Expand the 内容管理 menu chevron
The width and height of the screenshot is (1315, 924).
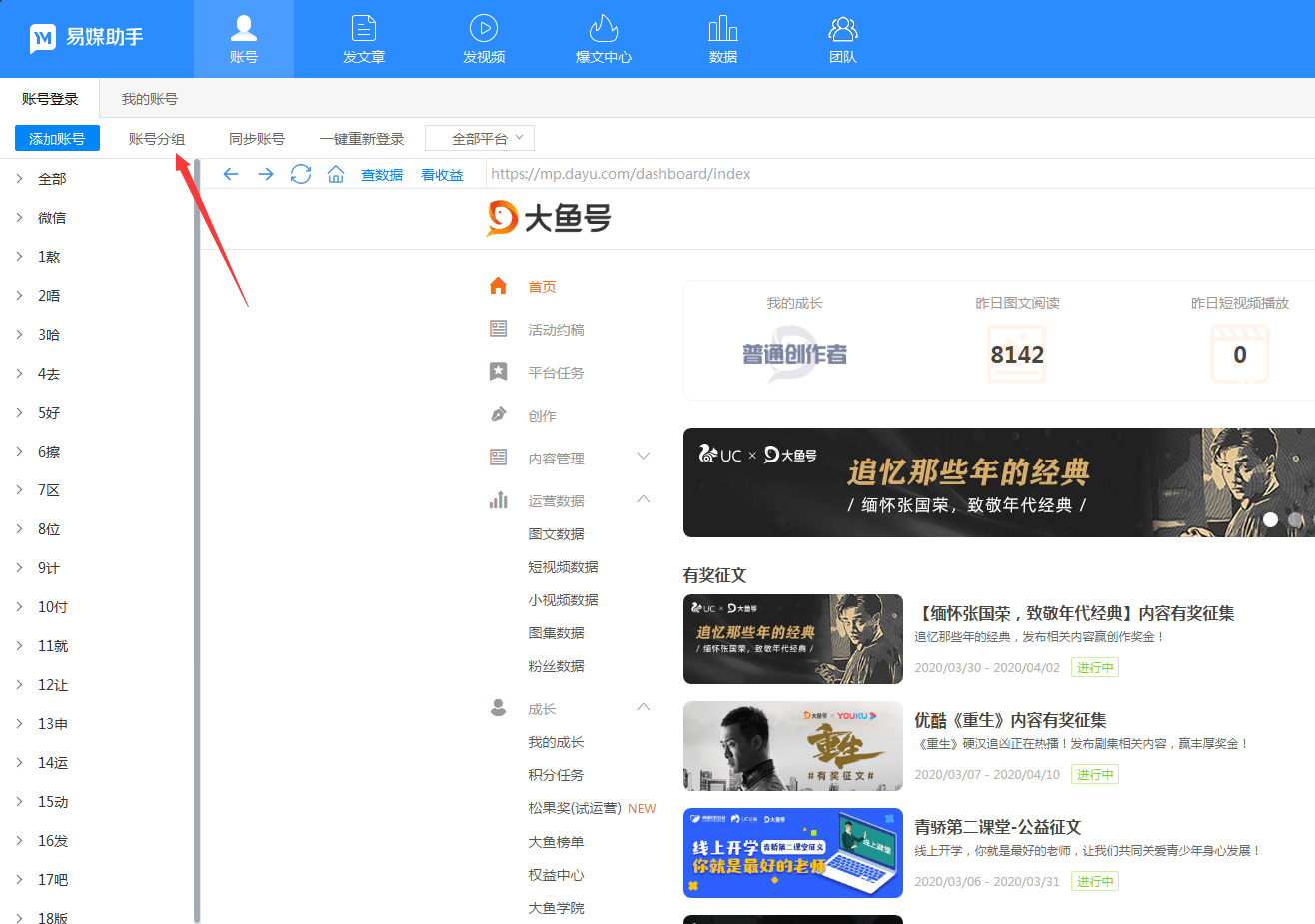(x=643, y=457)
